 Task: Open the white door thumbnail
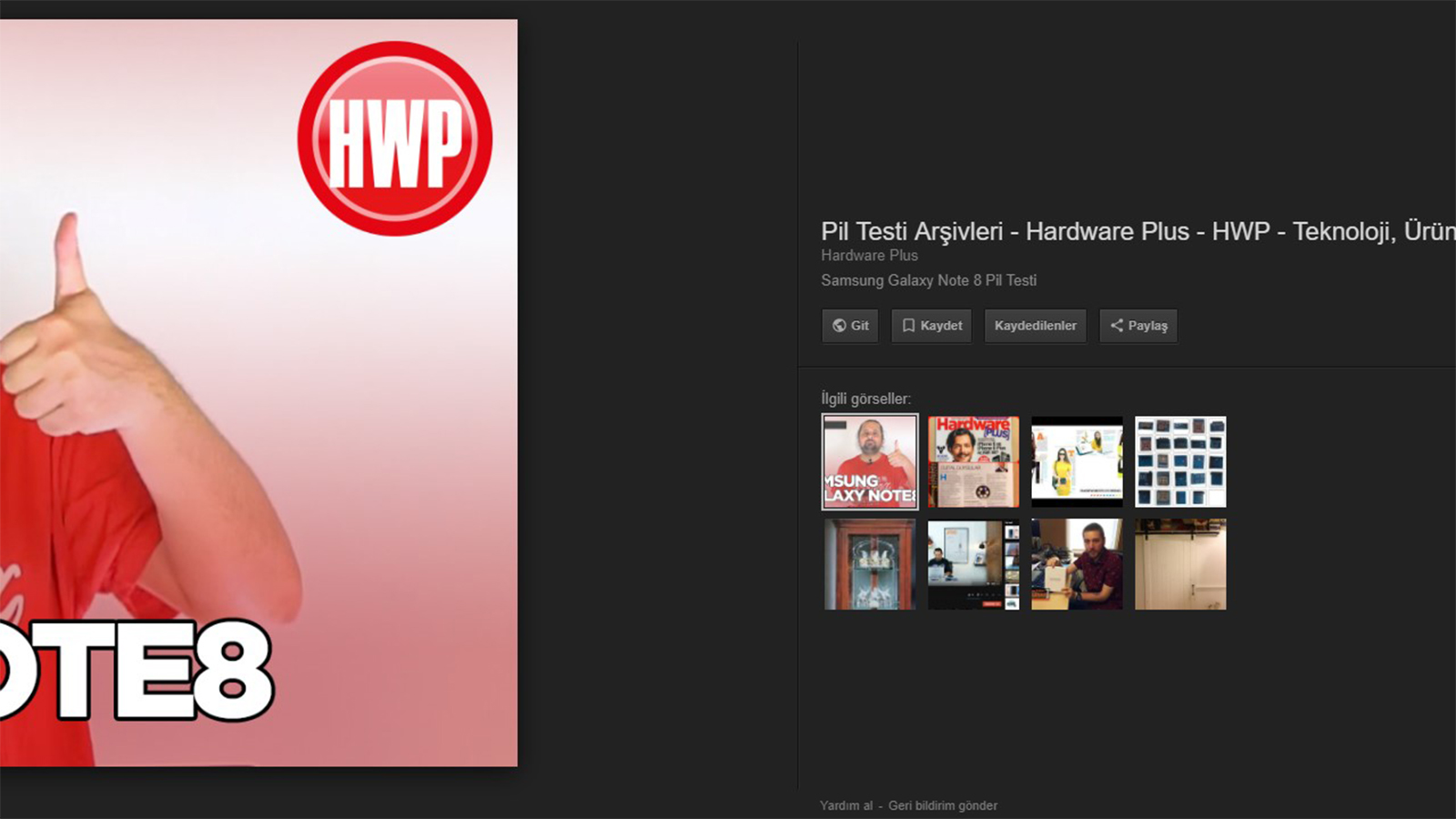(1180, 564)
